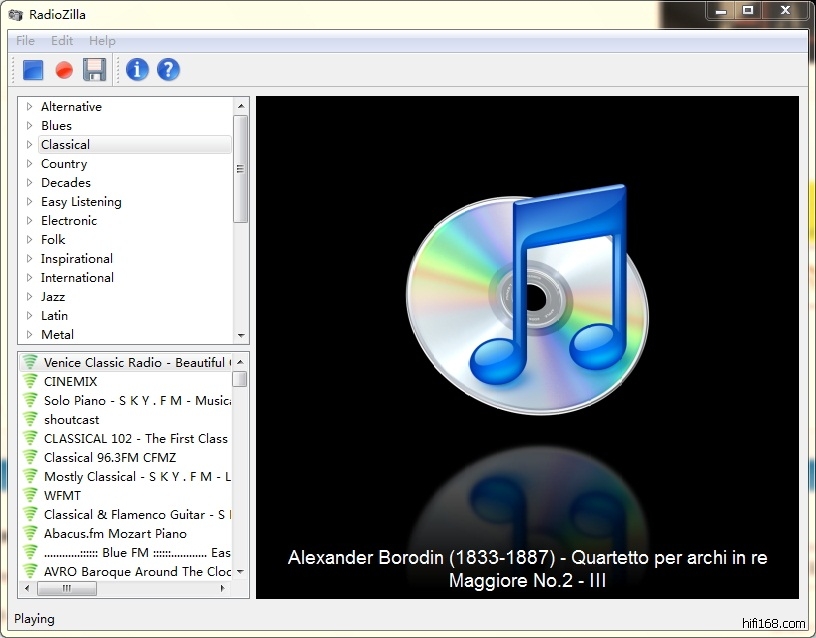Select the CINEMIX station signal icon
Screen dimensions: 816x638
point(30,381)
